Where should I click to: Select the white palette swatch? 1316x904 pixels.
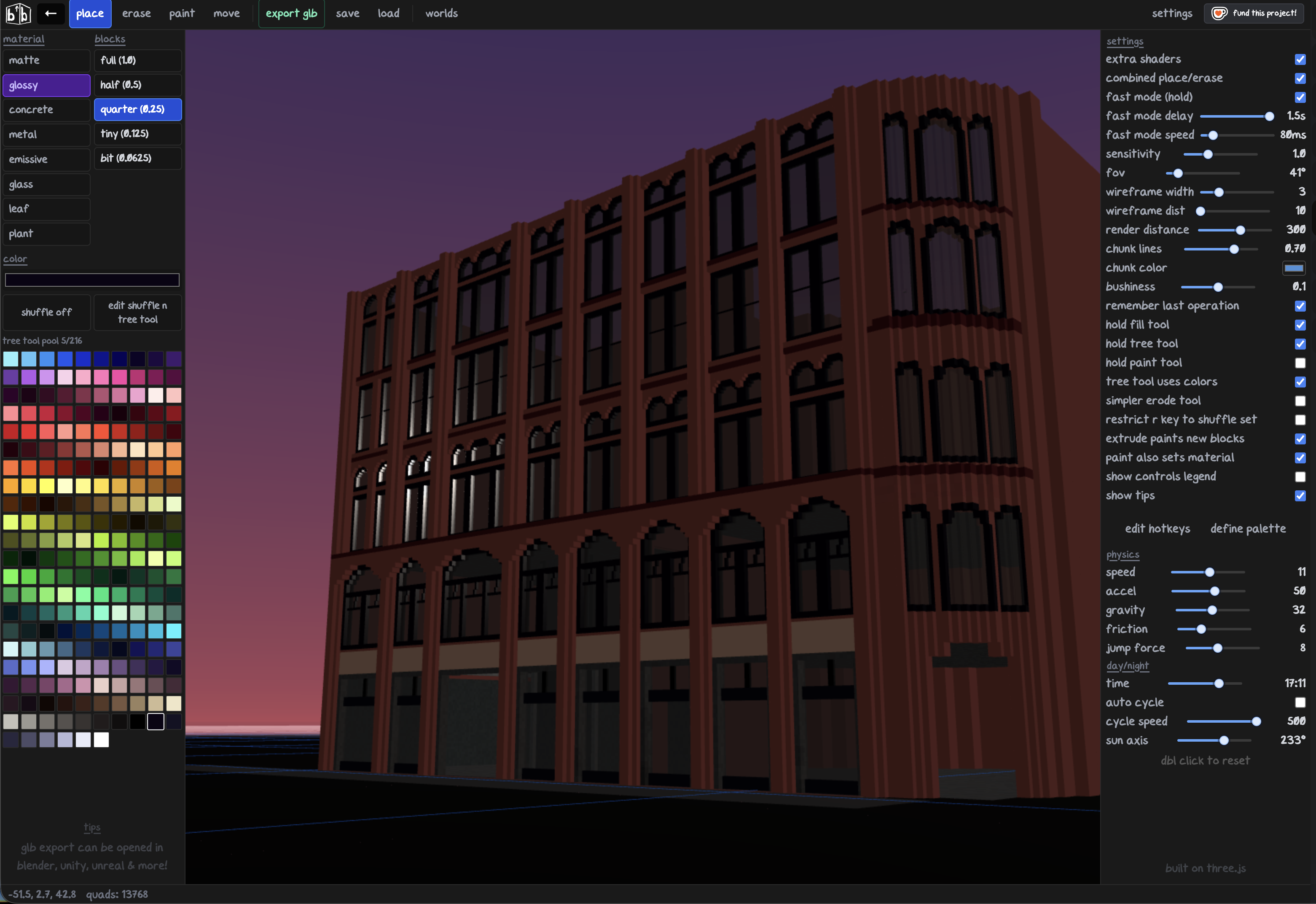point(101,740)
